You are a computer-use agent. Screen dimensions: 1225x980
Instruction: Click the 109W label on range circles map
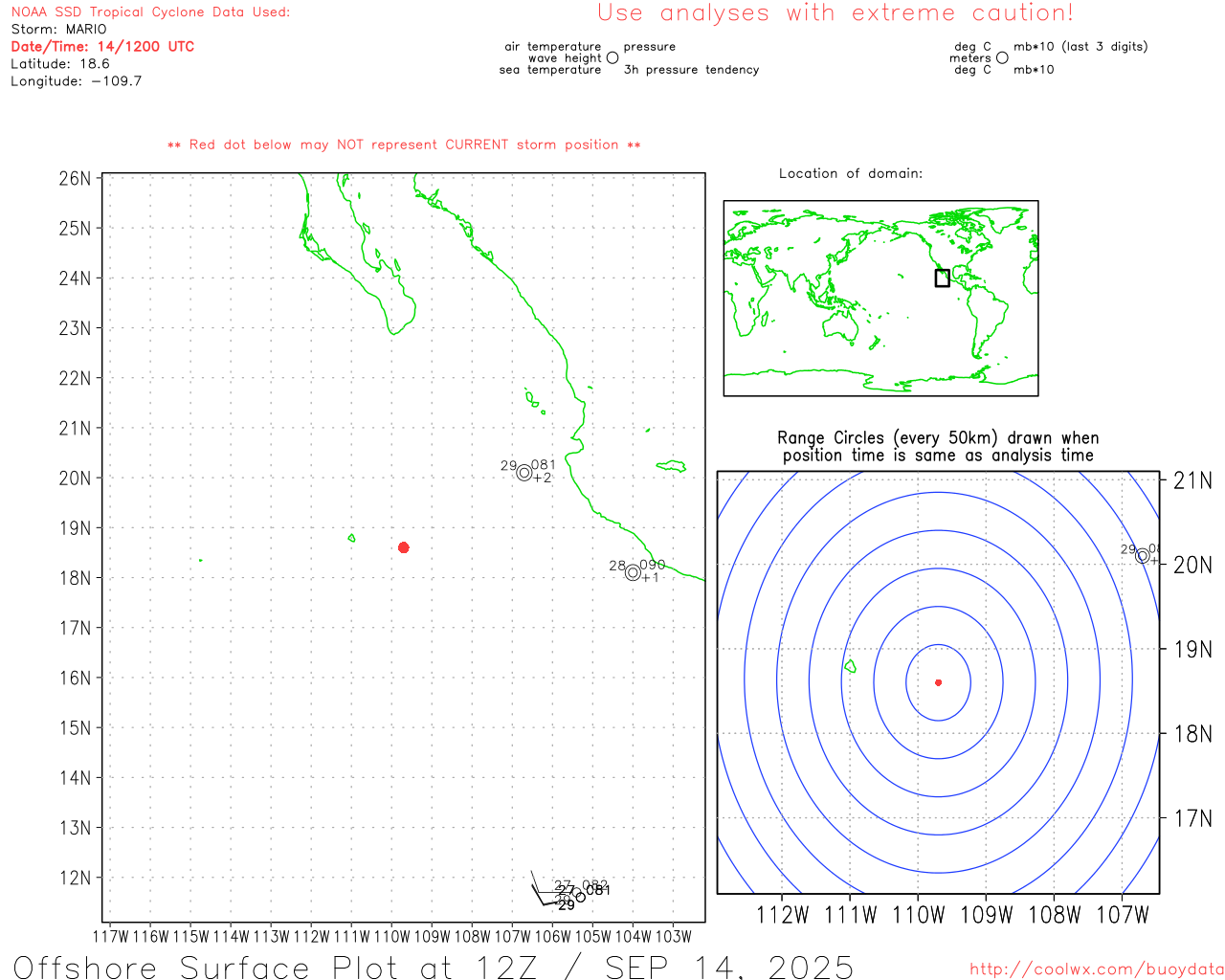[x=986, y=915]
